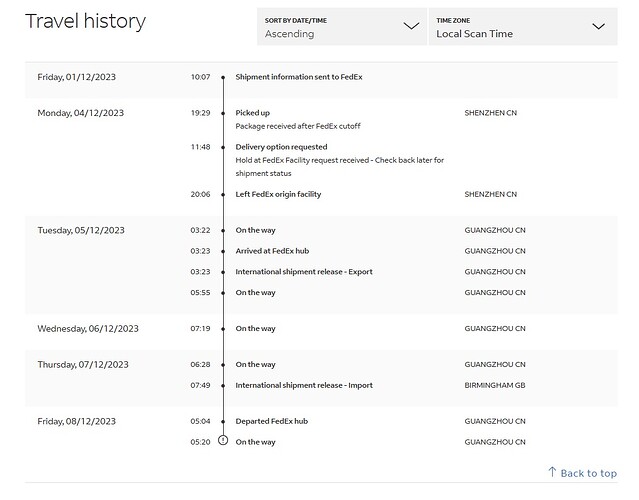Click the up arrow beside Back to top
Viewport: 639px width, 500px height.
point(552,472)
